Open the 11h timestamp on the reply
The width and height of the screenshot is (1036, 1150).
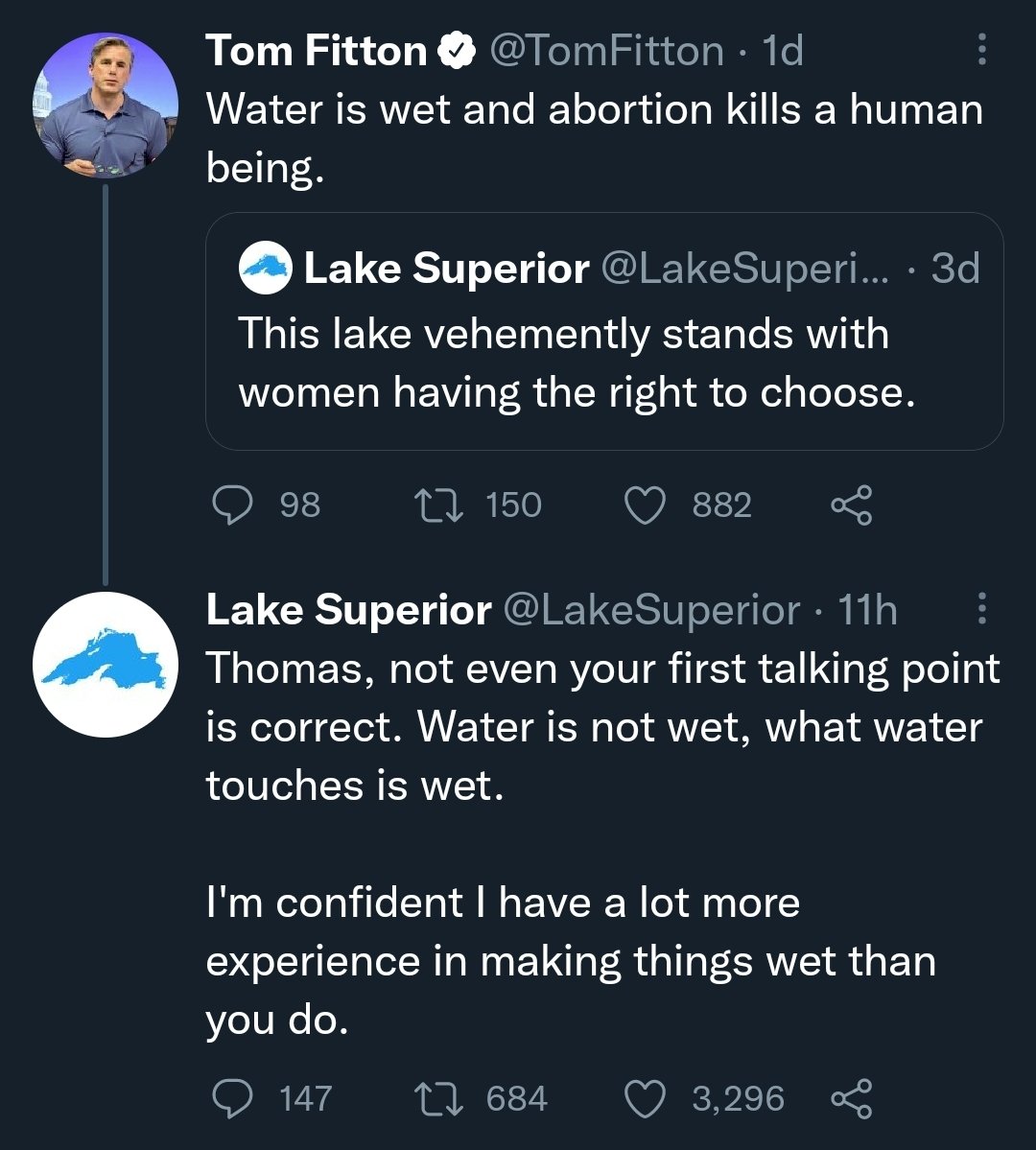(x=868, y=610)
